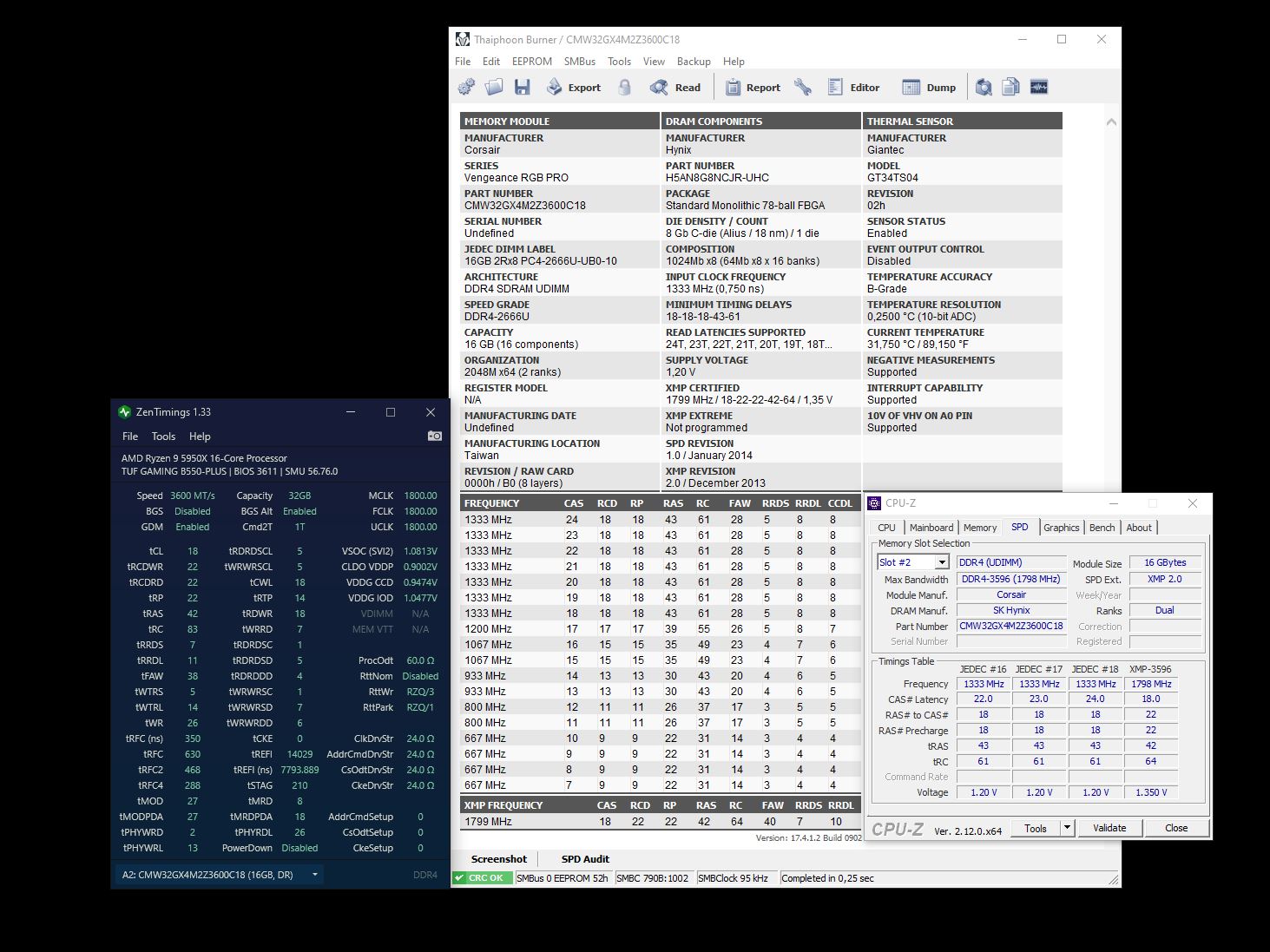This screenshot has height=952, width=1270.
Task: Switch to the Graphics tab in CPU-Z
Action: click(1061, 528)
